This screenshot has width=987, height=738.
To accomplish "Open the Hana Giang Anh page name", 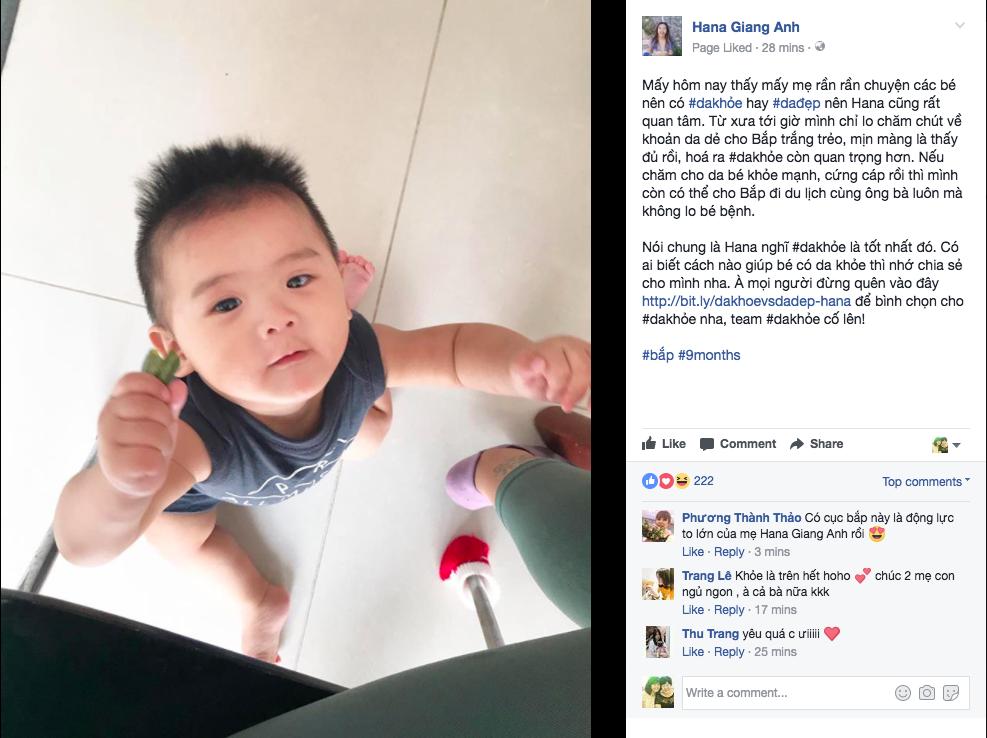I will coord(745,27).
